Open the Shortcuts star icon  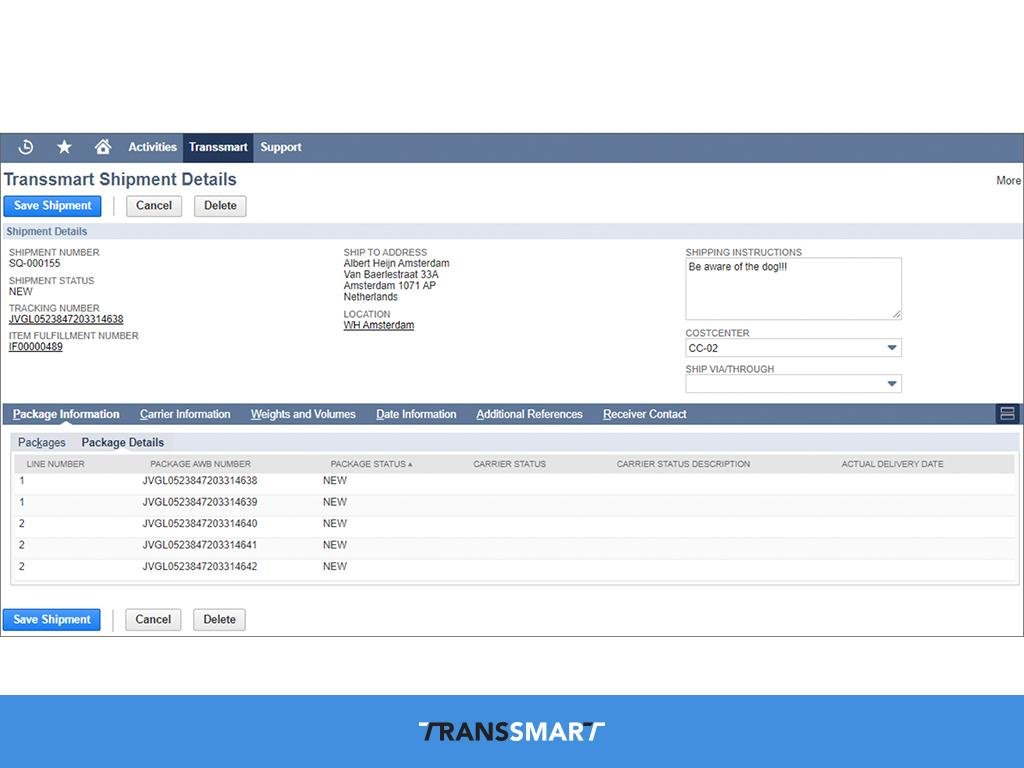tap(64, 147)
